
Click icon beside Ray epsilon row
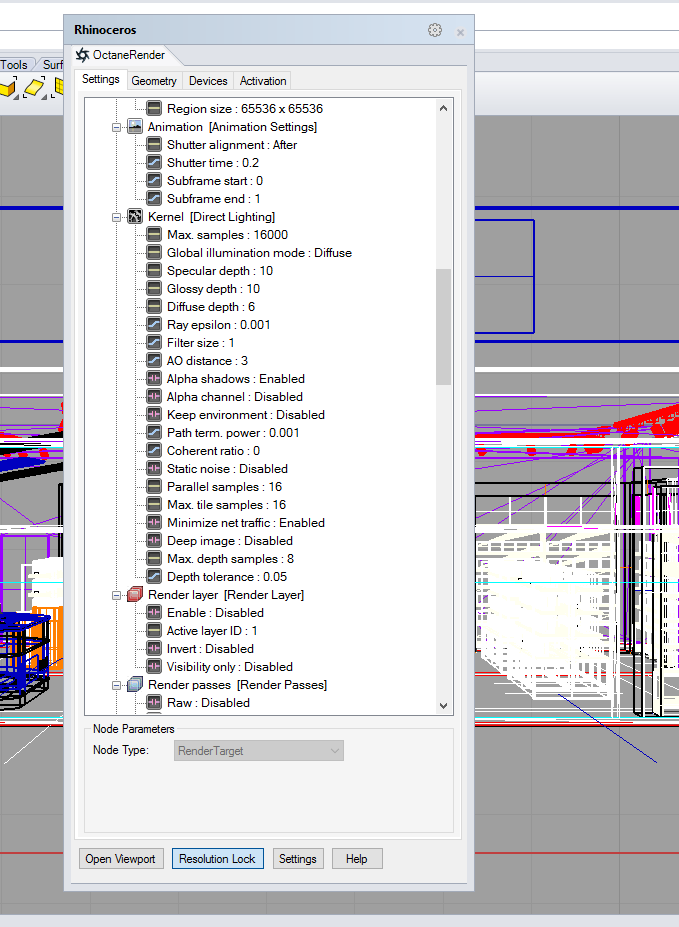coord(154,324)
